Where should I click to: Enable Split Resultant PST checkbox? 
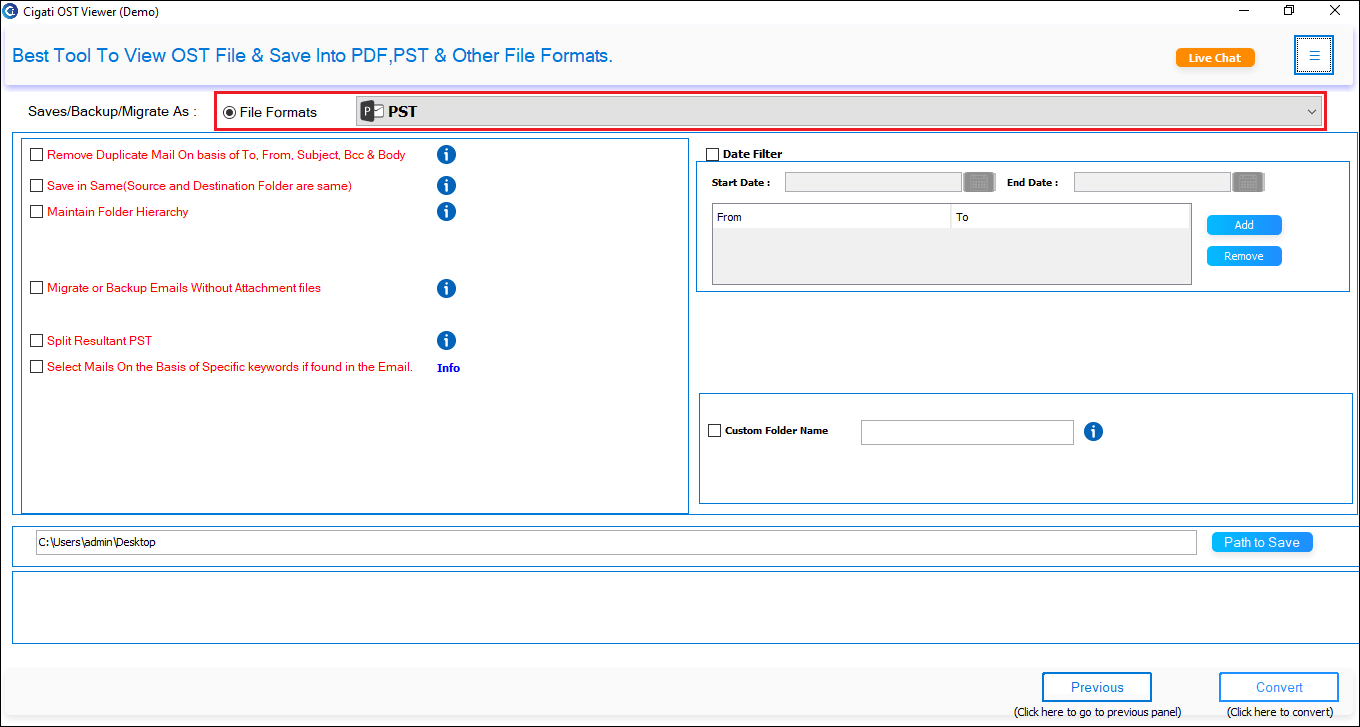pos(37,341)
